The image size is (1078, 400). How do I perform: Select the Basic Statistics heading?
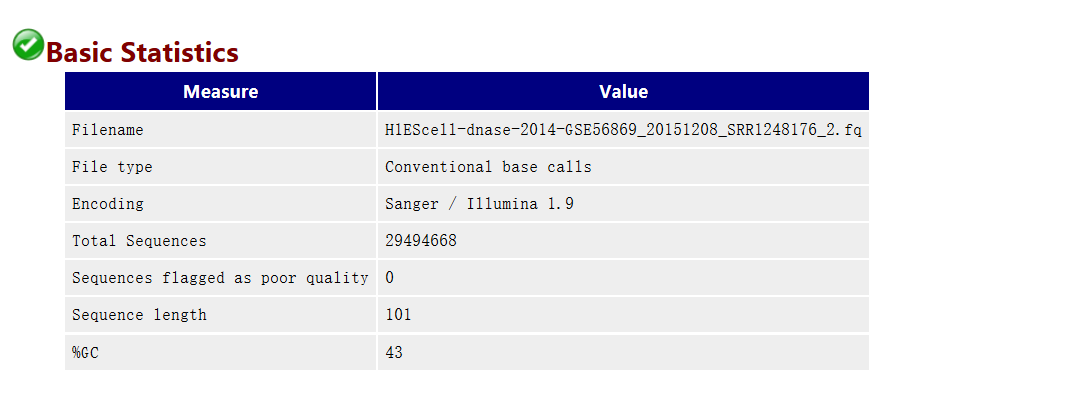(142, 52)
